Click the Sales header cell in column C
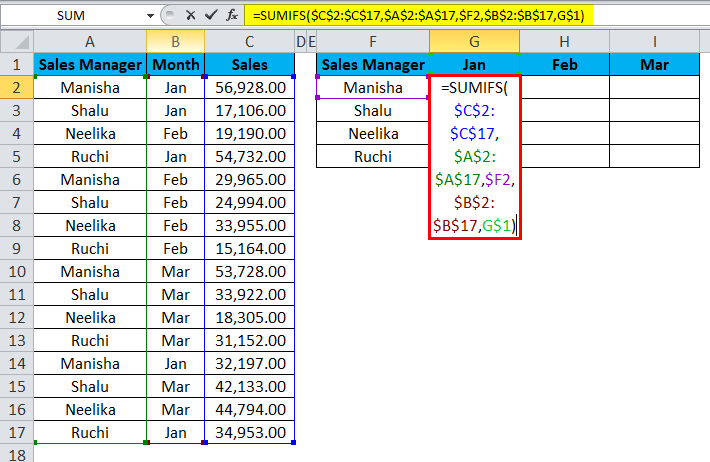Viewport: 710px width, 462px height. 249,64
